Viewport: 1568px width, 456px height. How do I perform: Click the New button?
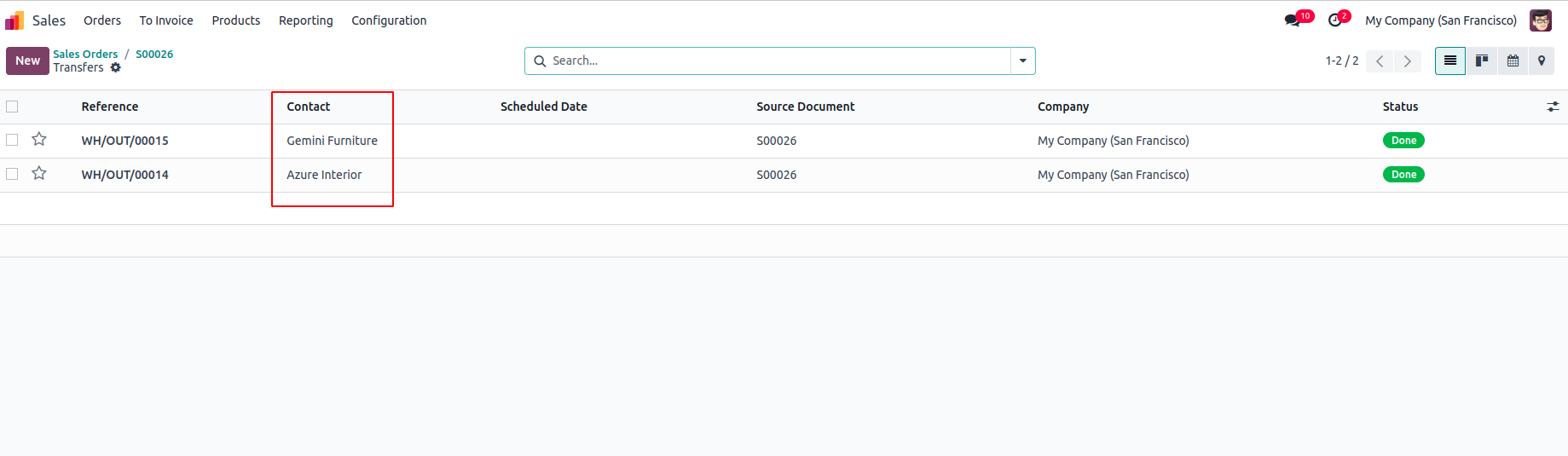[27, 61]
